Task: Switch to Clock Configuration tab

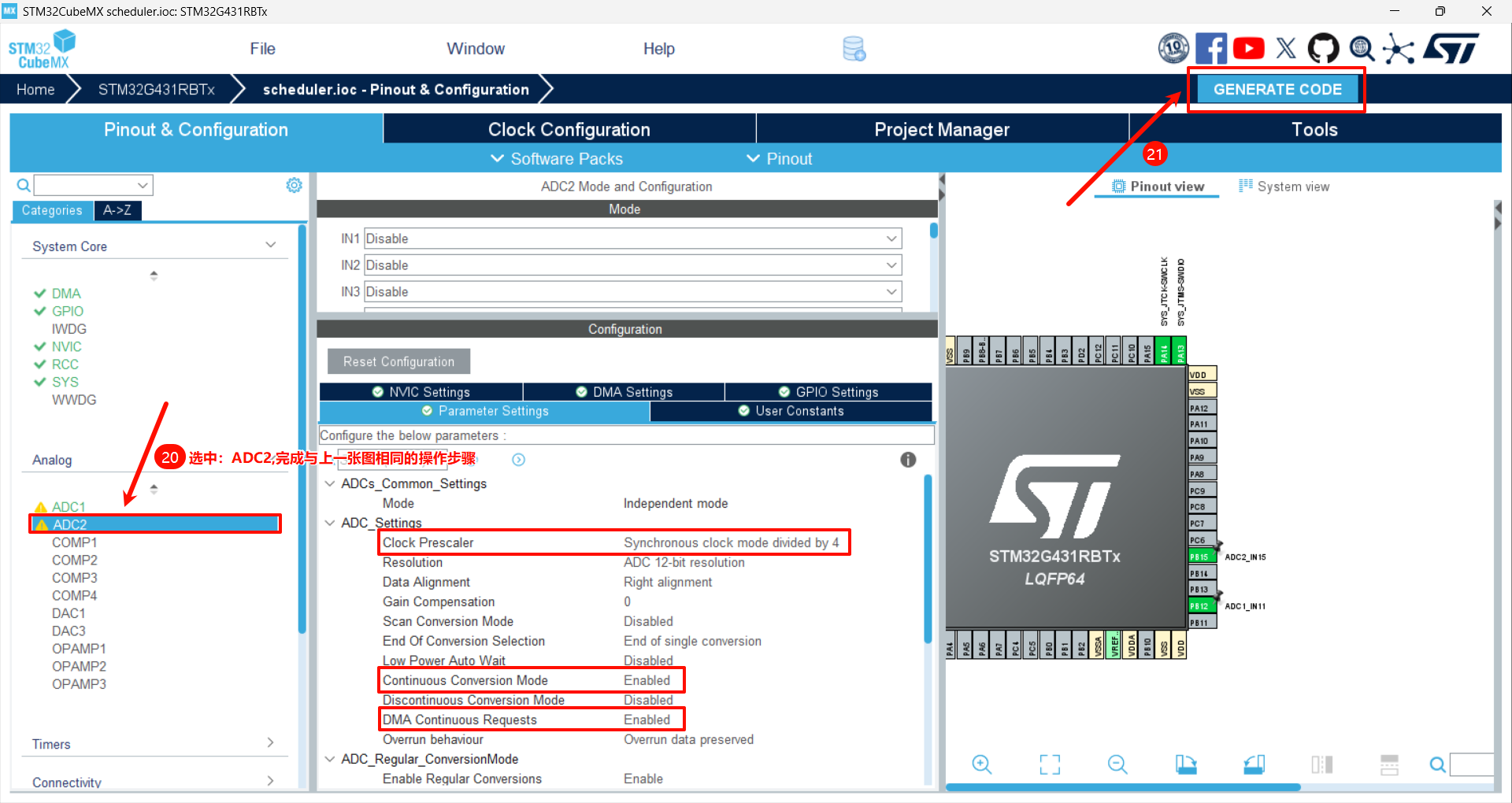Action: (569, 129)
